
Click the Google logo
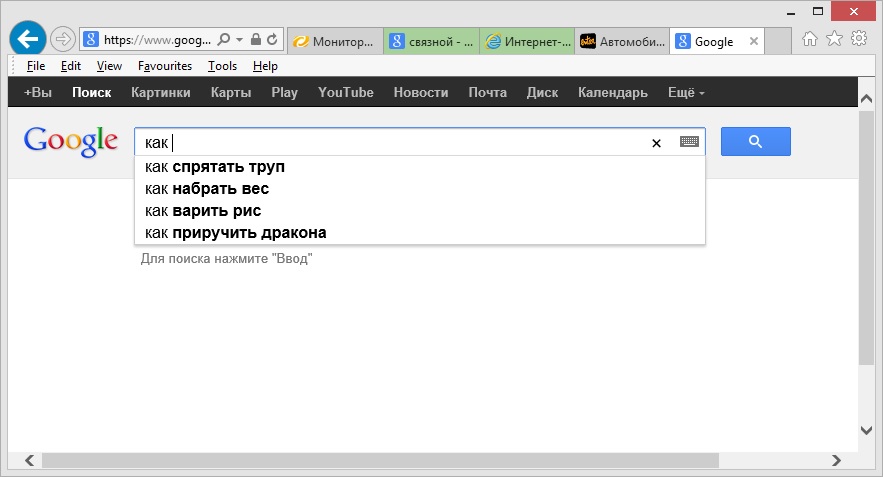(71, 141)
